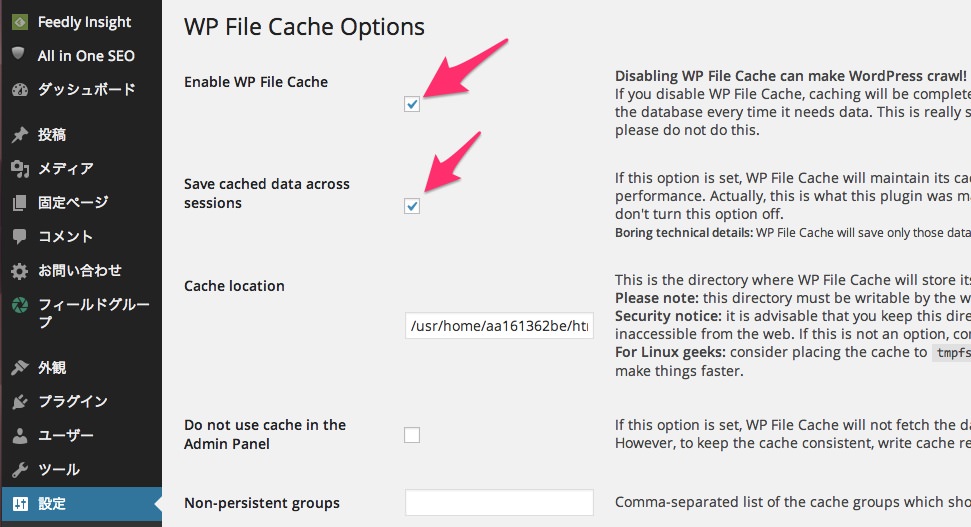
Task: Click the Enable WP File Cache label
Action: [x=256, y=82]
